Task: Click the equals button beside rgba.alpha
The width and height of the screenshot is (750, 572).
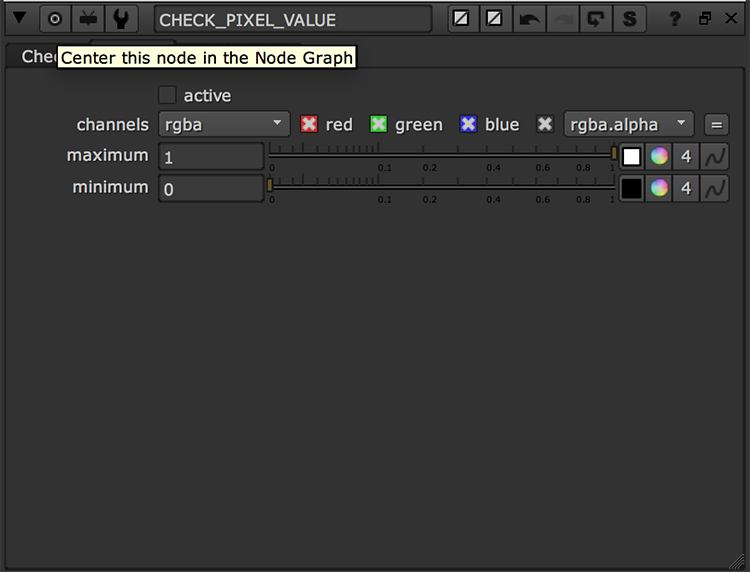Action: click(715, 125)
